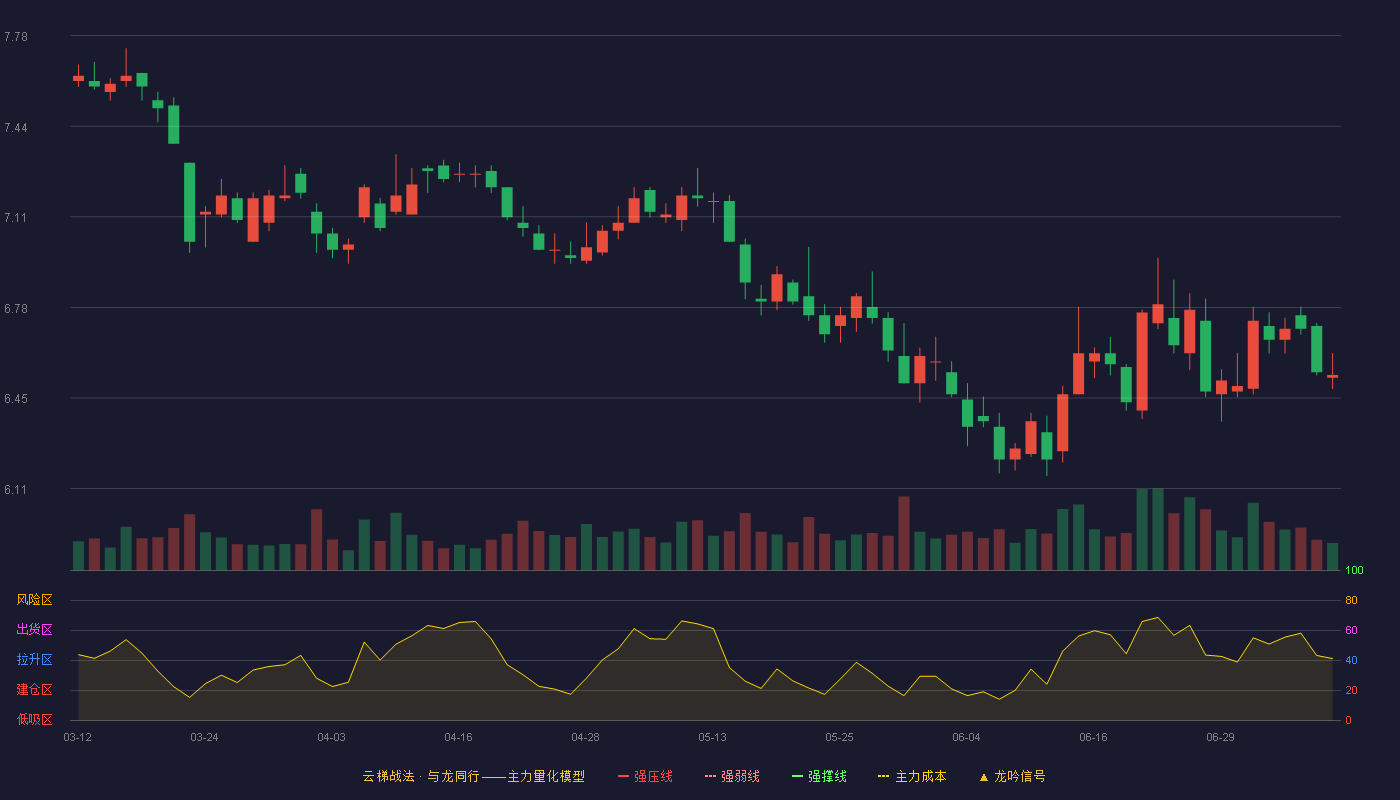This screenshot has height=800, width=1400.
Task: Click the last volume bar on the right
Action: click(1332, 557)
